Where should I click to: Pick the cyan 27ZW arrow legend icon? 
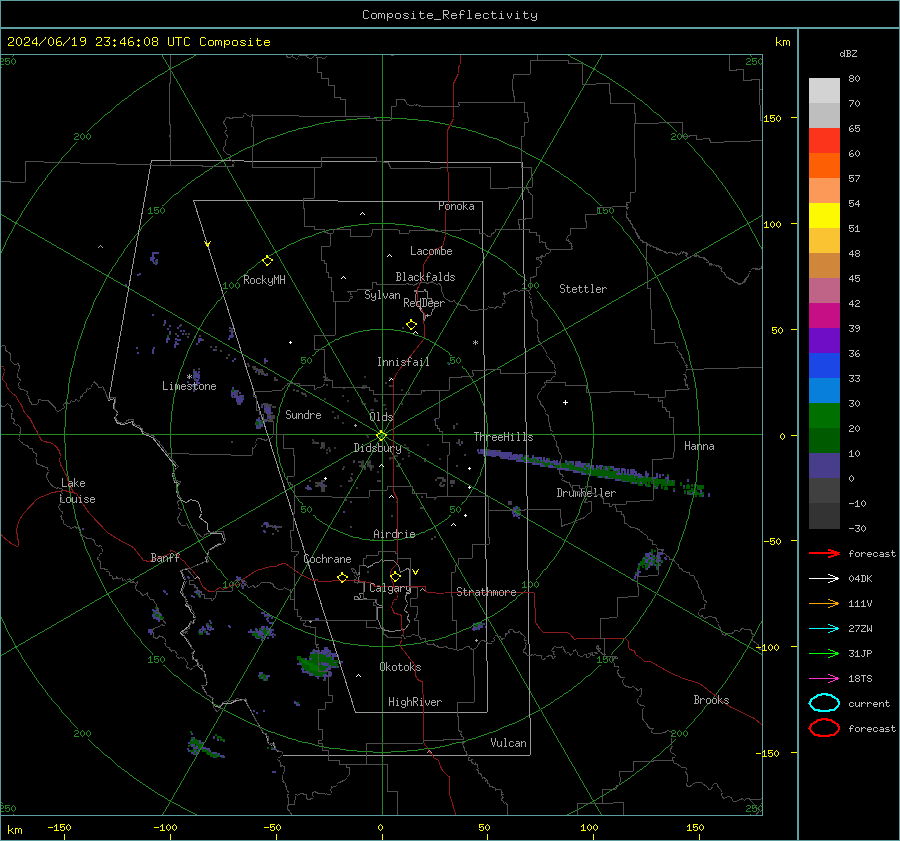pos(824,629)
